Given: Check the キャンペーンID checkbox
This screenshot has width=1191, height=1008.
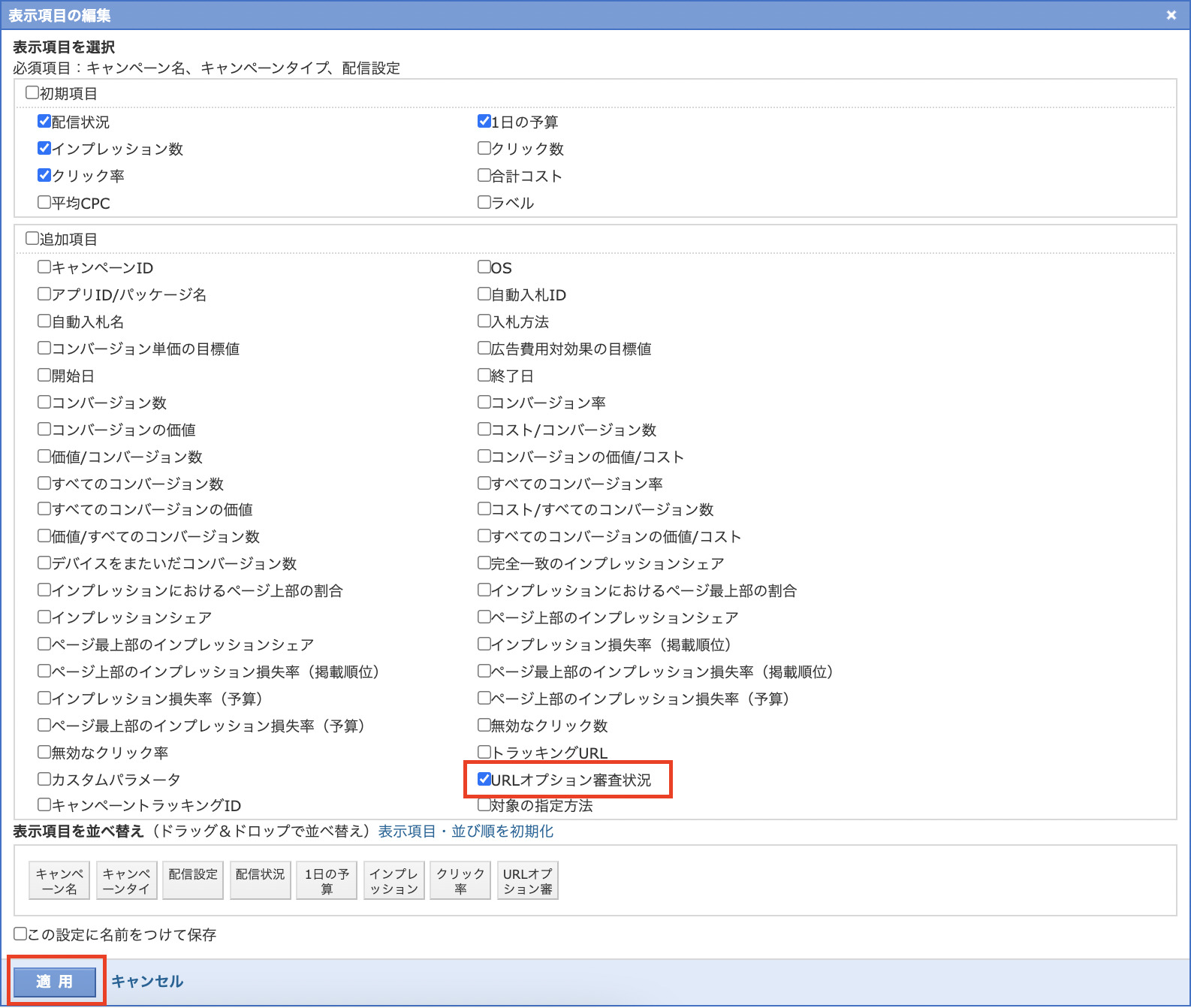Looking at the screenshot, I should pyautogui.click(x=44, y=267).
